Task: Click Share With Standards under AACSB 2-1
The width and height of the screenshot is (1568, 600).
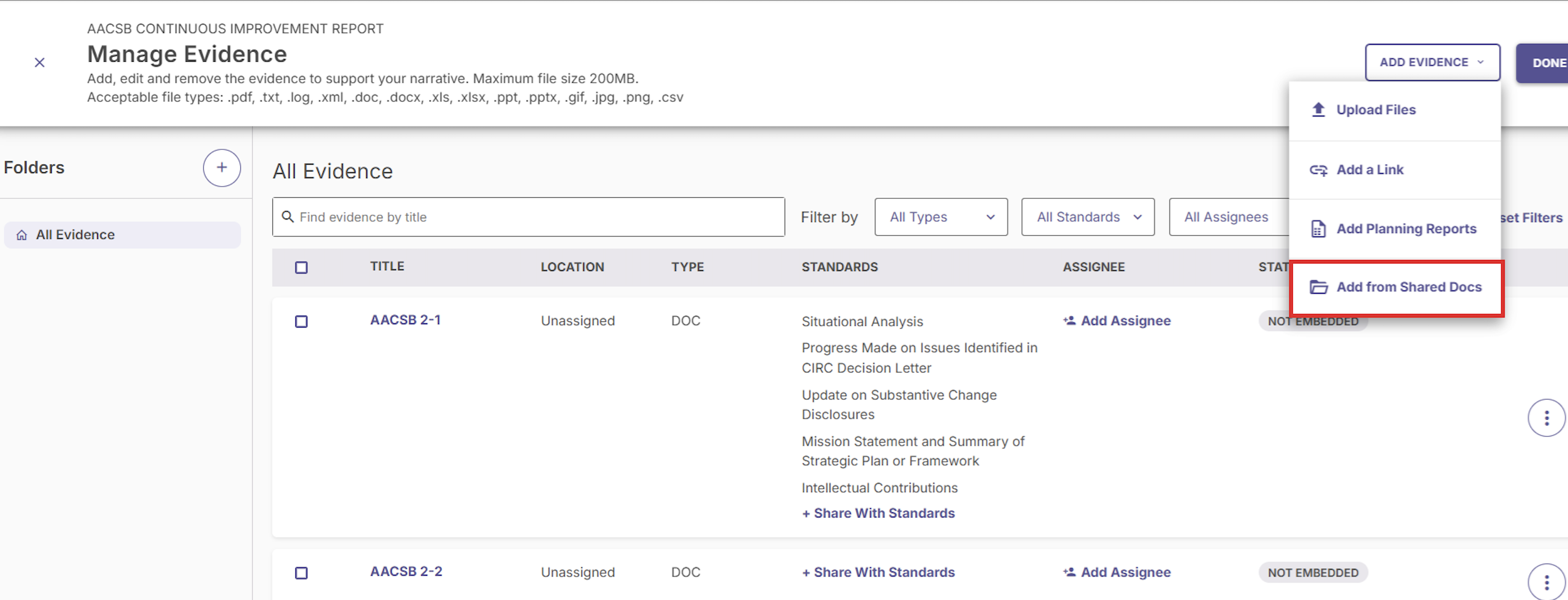Action: click(878, 513)
